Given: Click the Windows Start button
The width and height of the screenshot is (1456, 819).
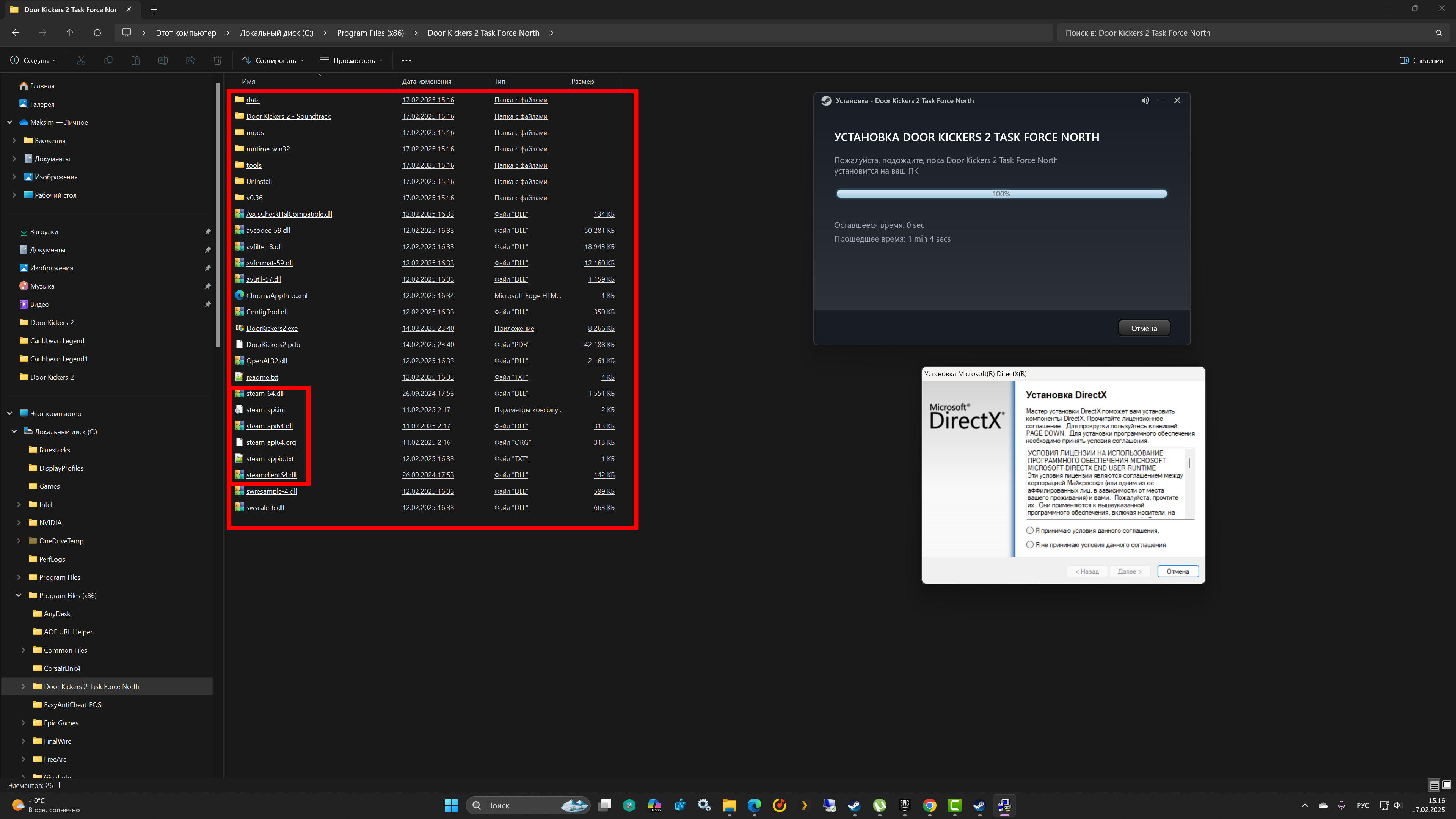Looking at the screenshot, I should (x=451, y=805).
